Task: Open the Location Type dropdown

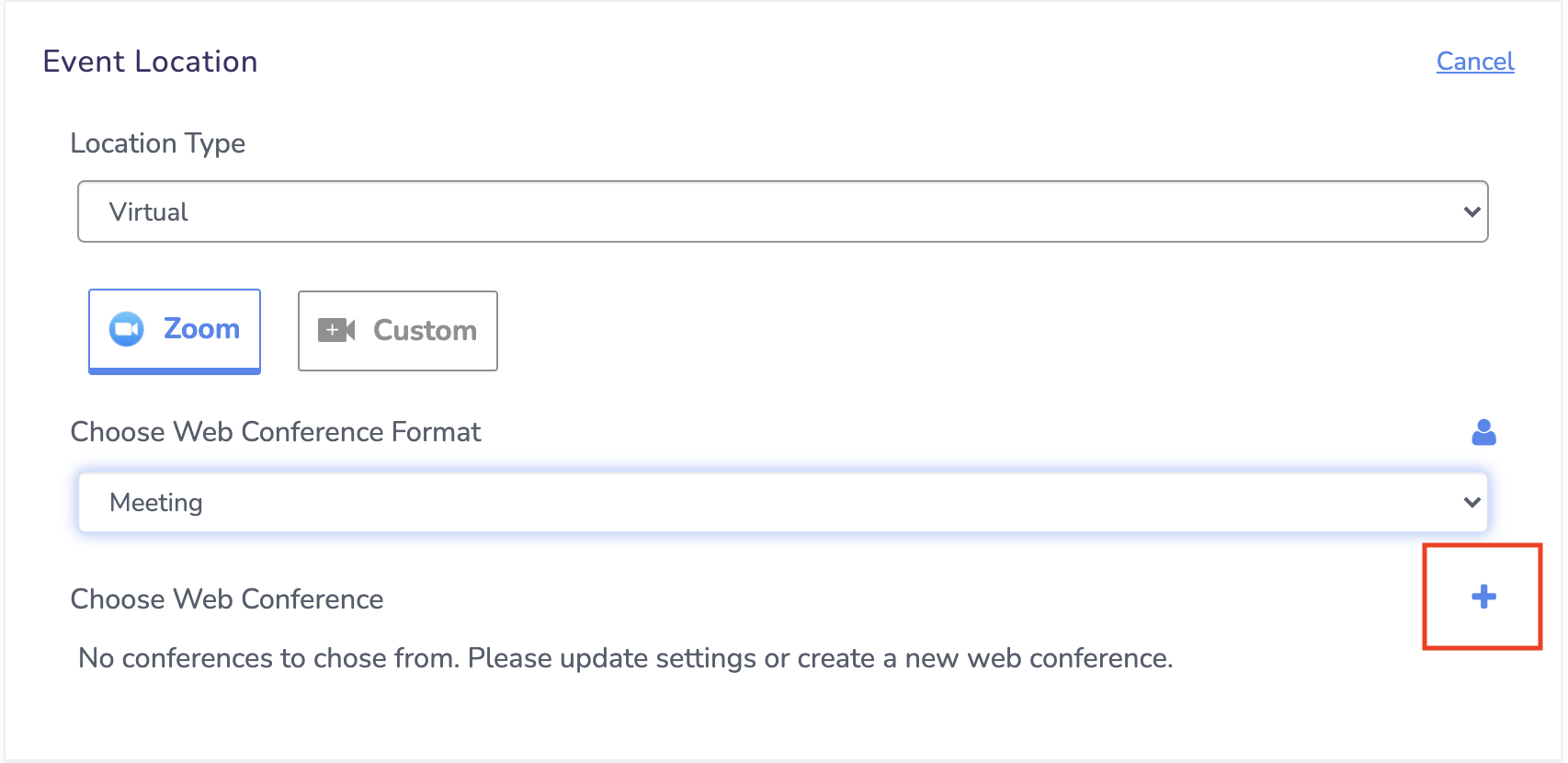Action: pyautogui.click(x=783, y=211)
